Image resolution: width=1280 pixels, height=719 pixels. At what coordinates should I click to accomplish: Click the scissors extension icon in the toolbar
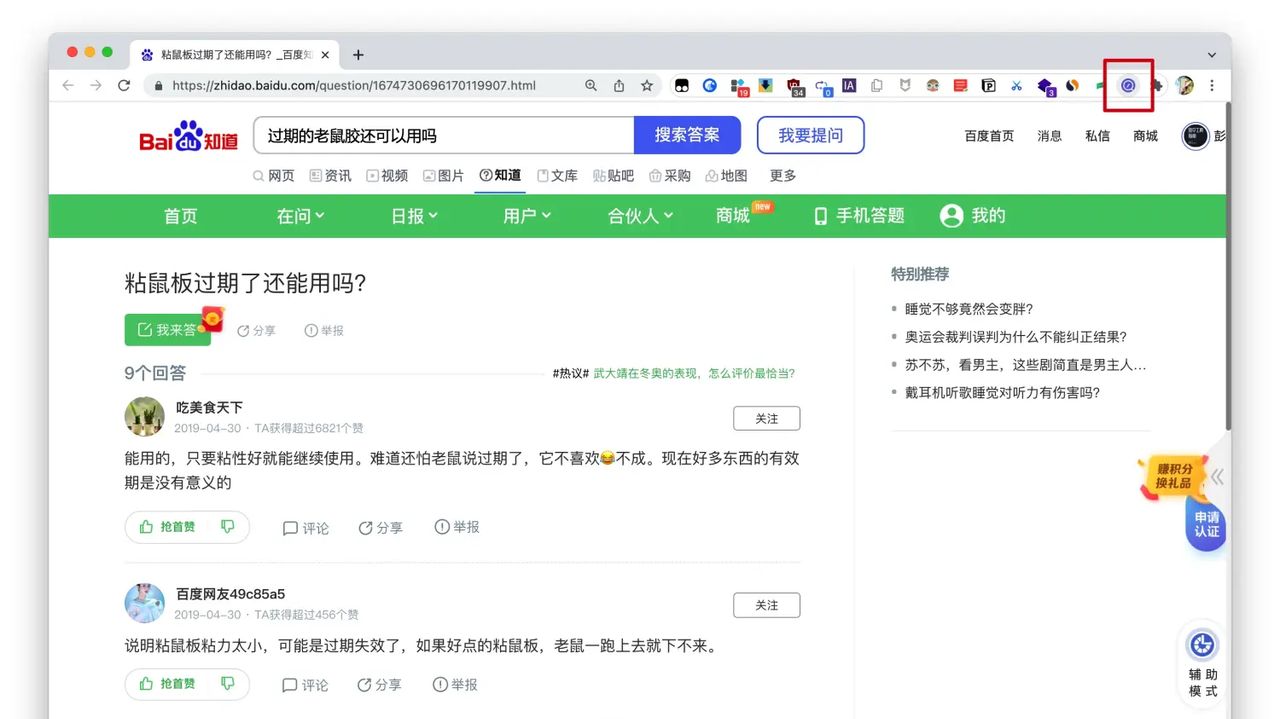1016,86
